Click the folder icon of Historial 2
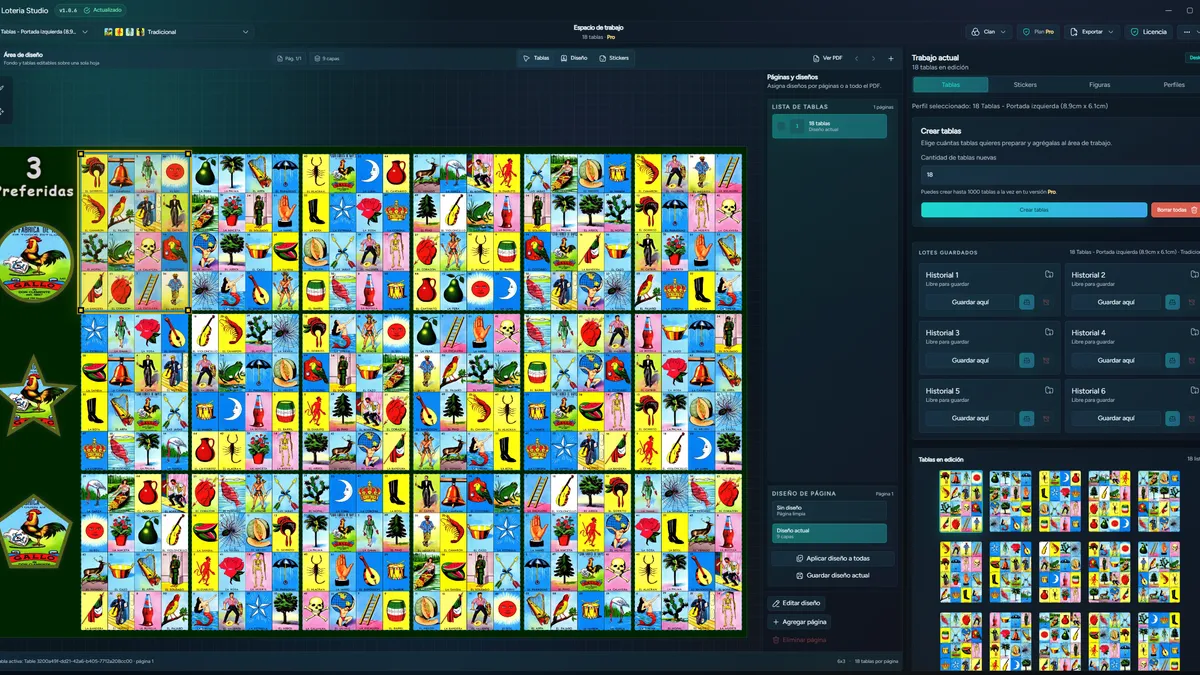Screen dimensions: 1200x675 point(1194,274)
